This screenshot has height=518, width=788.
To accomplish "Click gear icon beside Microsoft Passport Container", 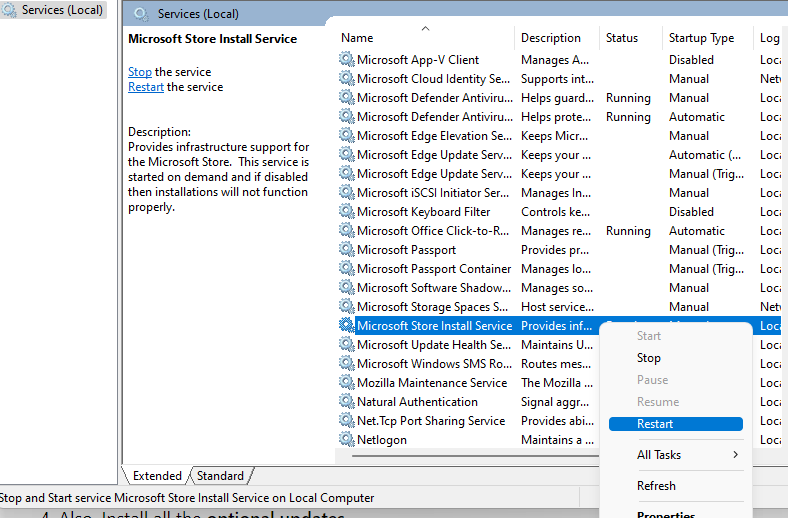I will (x=346, y=268).
